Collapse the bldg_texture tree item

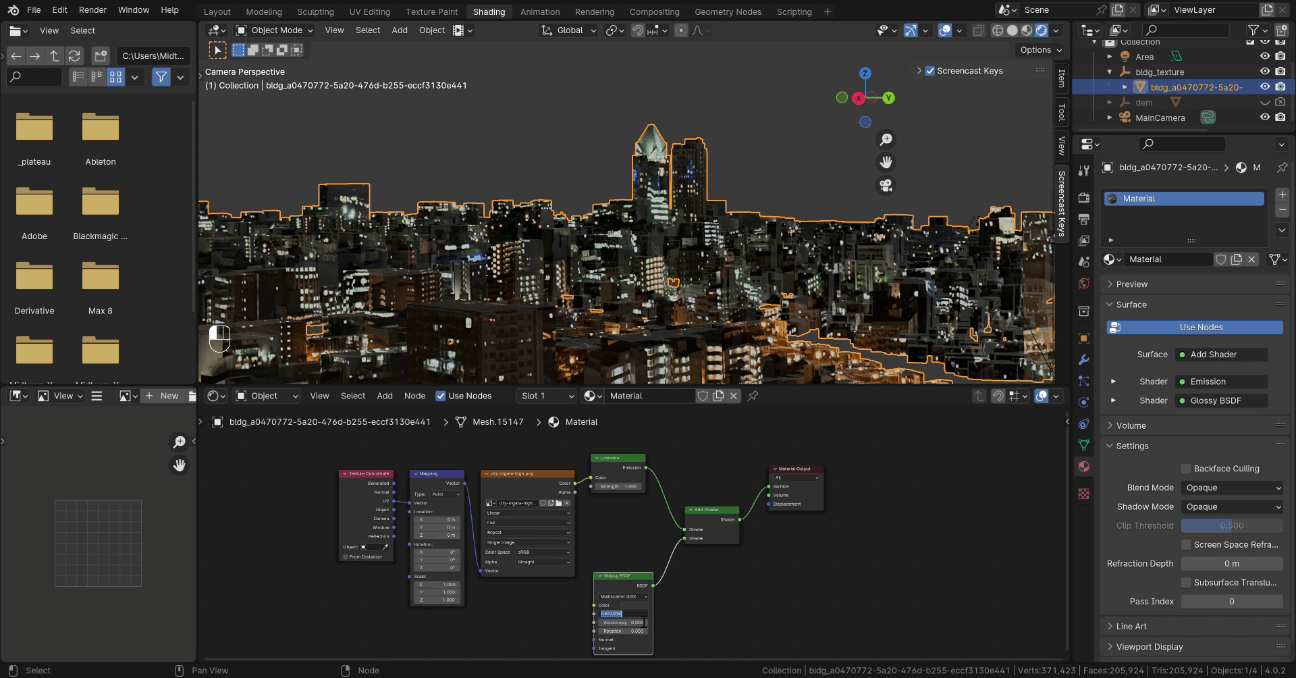[1110, 72]
